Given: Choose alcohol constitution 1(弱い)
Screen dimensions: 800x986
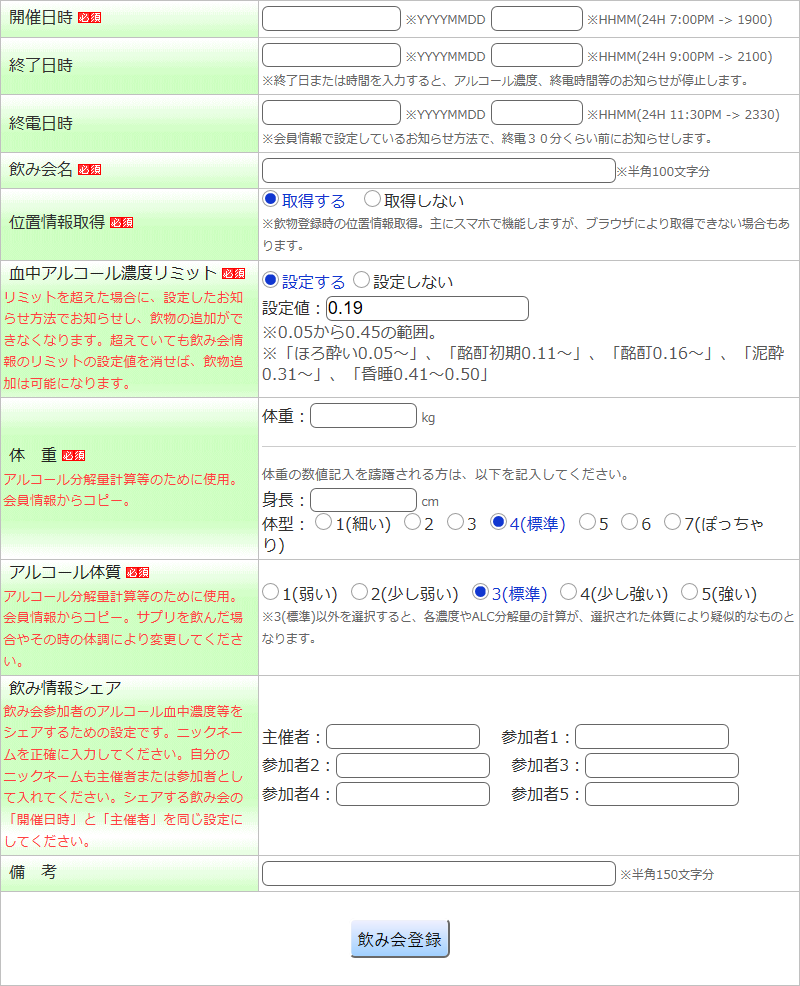Looking at the screenshot, I should (x=271, y=593).
